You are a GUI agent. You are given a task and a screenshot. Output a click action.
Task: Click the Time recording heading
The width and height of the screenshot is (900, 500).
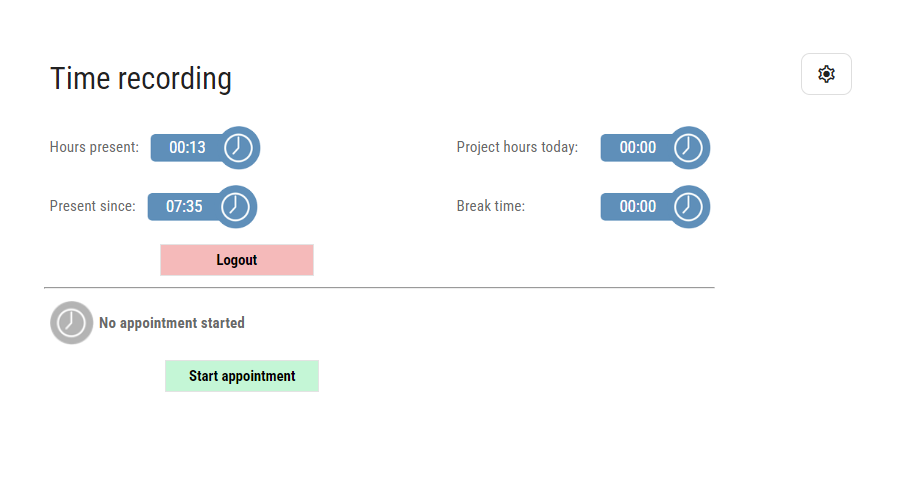point(141,78)
